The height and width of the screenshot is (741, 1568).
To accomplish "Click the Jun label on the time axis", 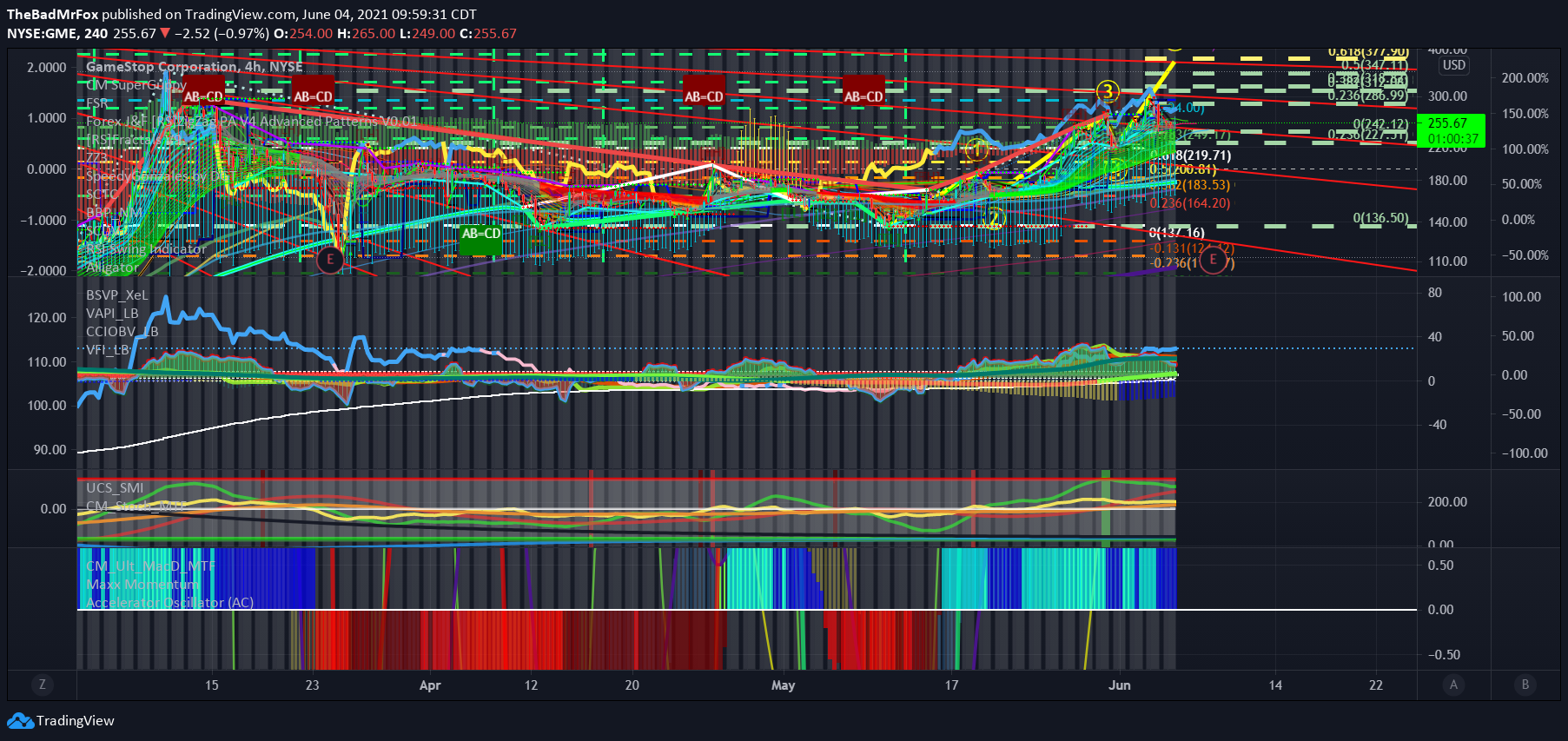I will (1120, 685).
